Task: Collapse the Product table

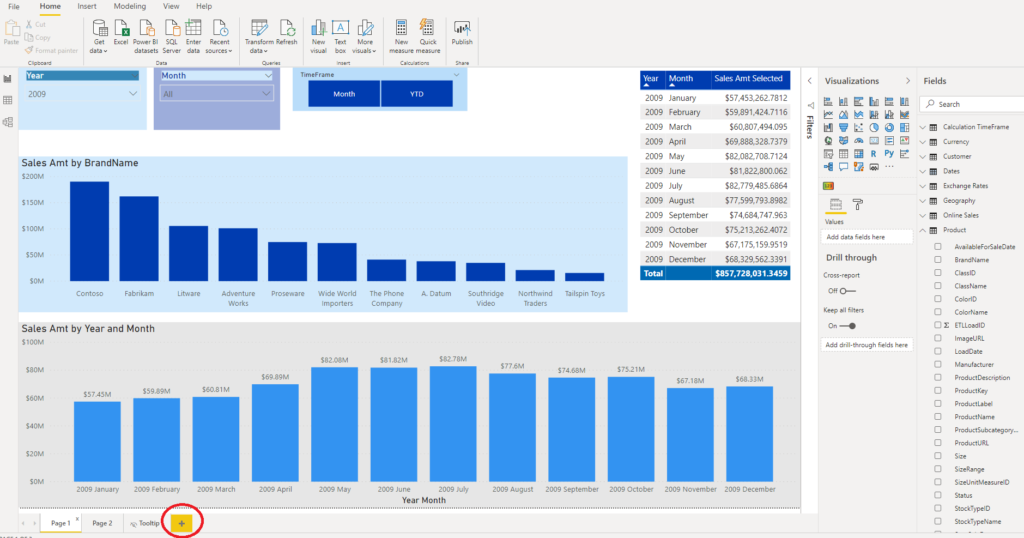Action: (x=923, y=230)
